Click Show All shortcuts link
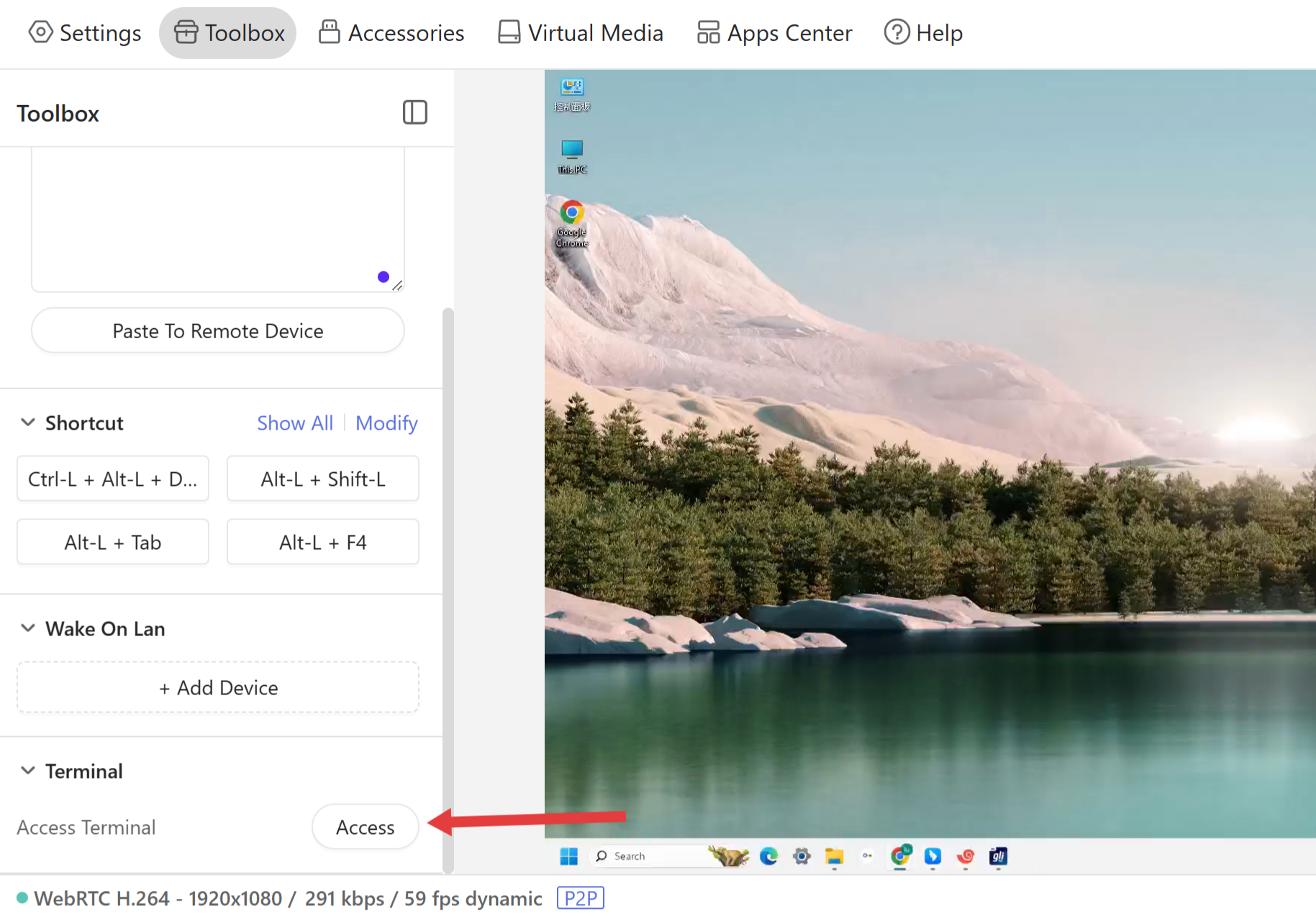The height and width of the screenshot is (919, 1316). [295, 423]
